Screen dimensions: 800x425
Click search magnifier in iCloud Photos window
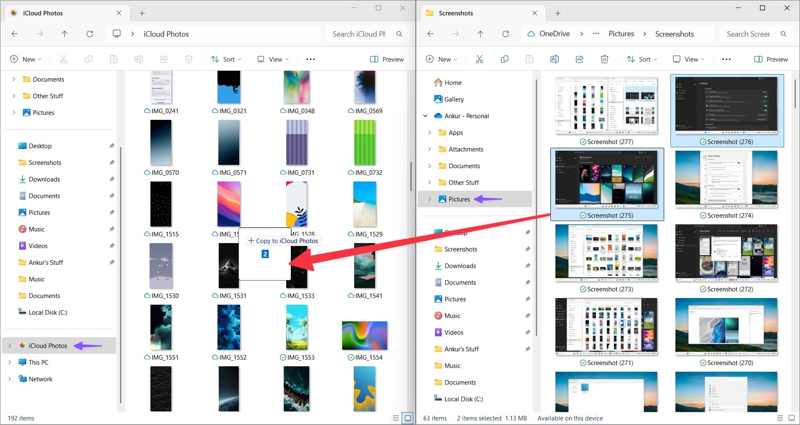399,34
